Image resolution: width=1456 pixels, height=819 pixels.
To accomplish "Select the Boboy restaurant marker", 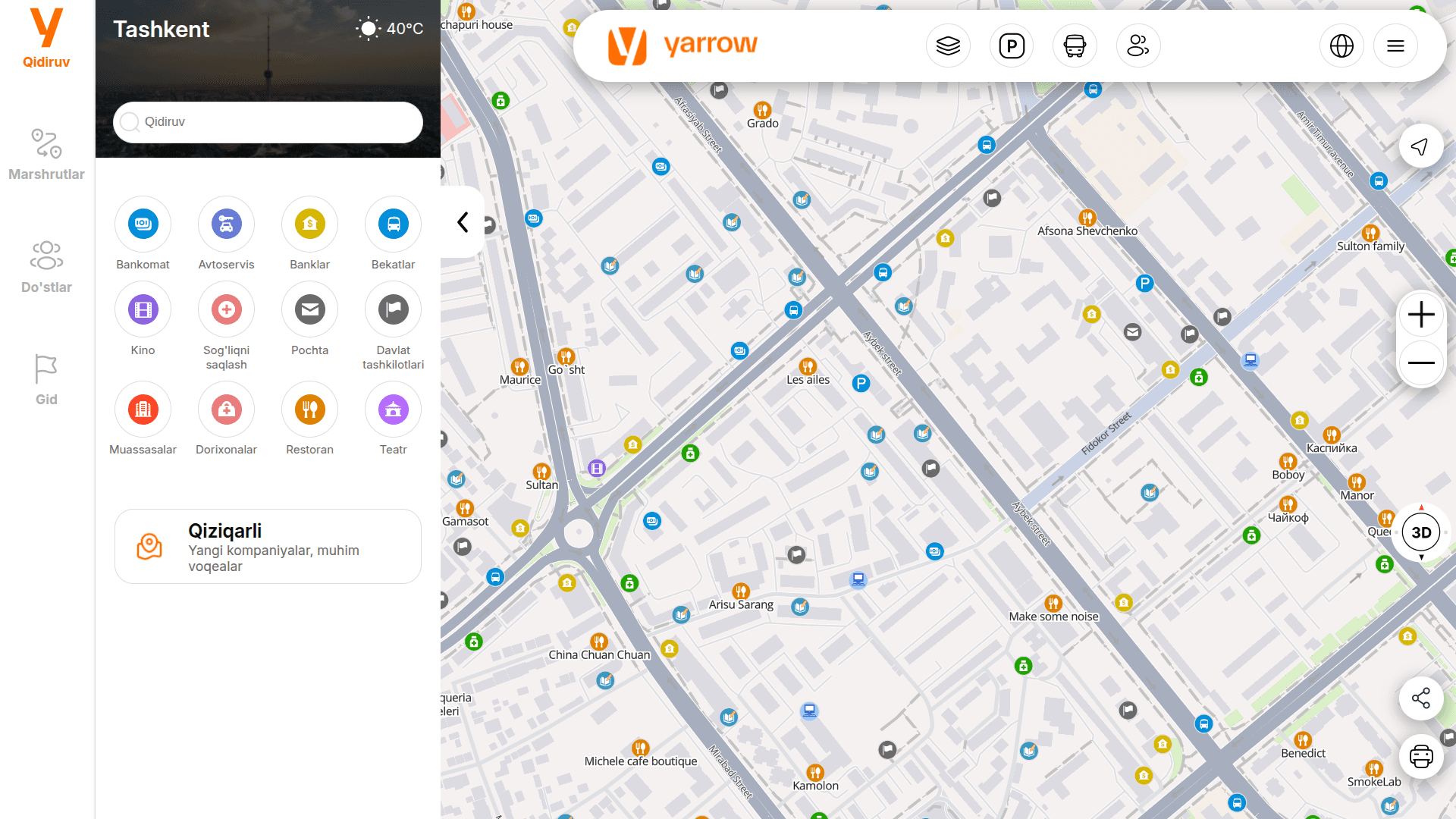I will (x=1288, y=461).
